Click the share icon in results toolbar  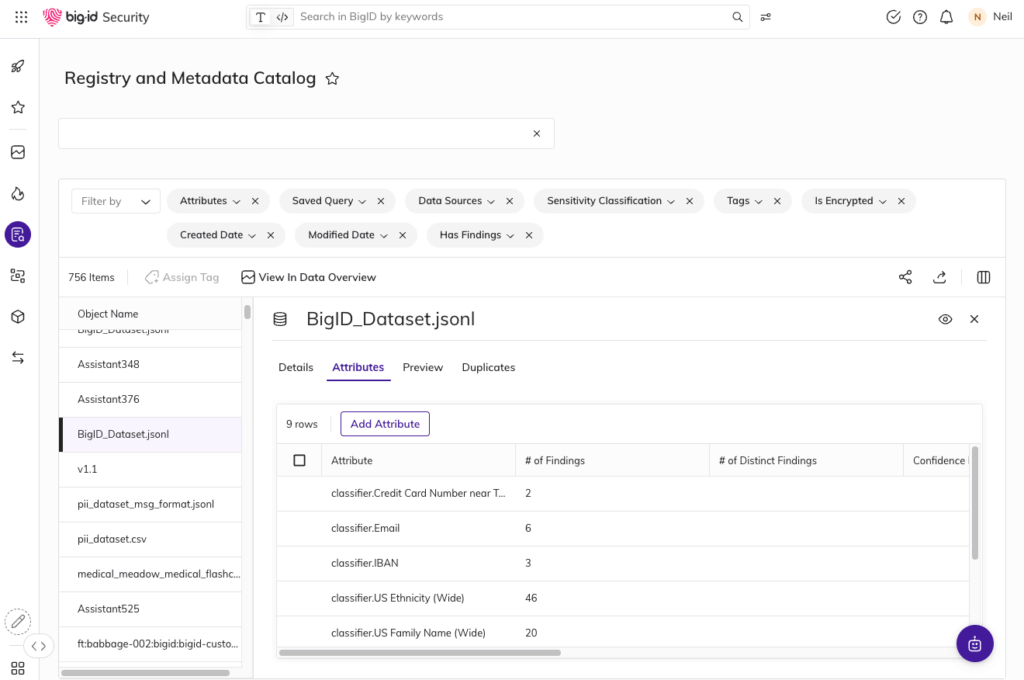coord(905,277)
